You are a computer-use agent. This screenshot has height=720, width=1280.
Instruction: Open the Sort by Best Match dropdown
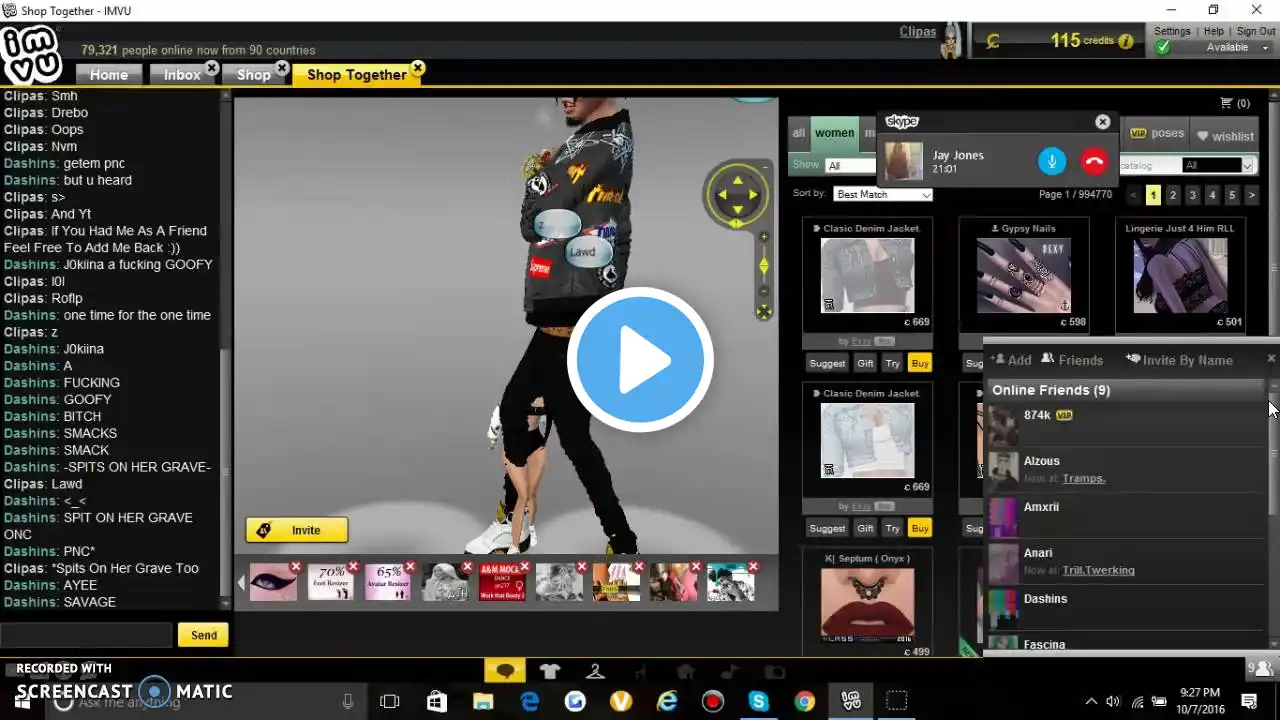pos(882,194)
